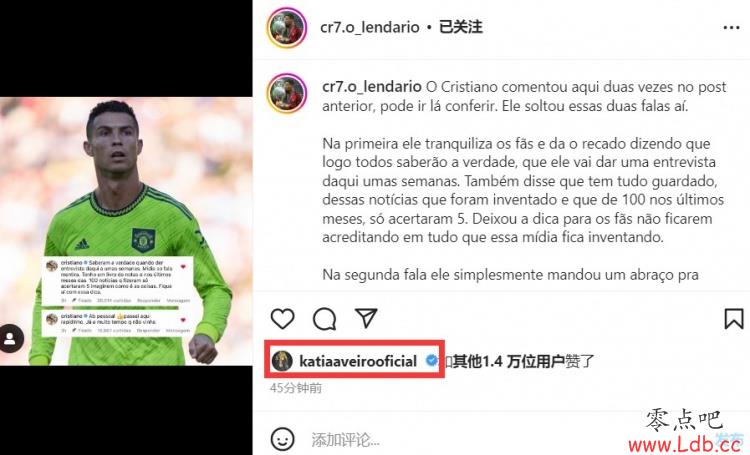
Task: Open the katiaaveirooficial profile link
Action: point(358,361)
